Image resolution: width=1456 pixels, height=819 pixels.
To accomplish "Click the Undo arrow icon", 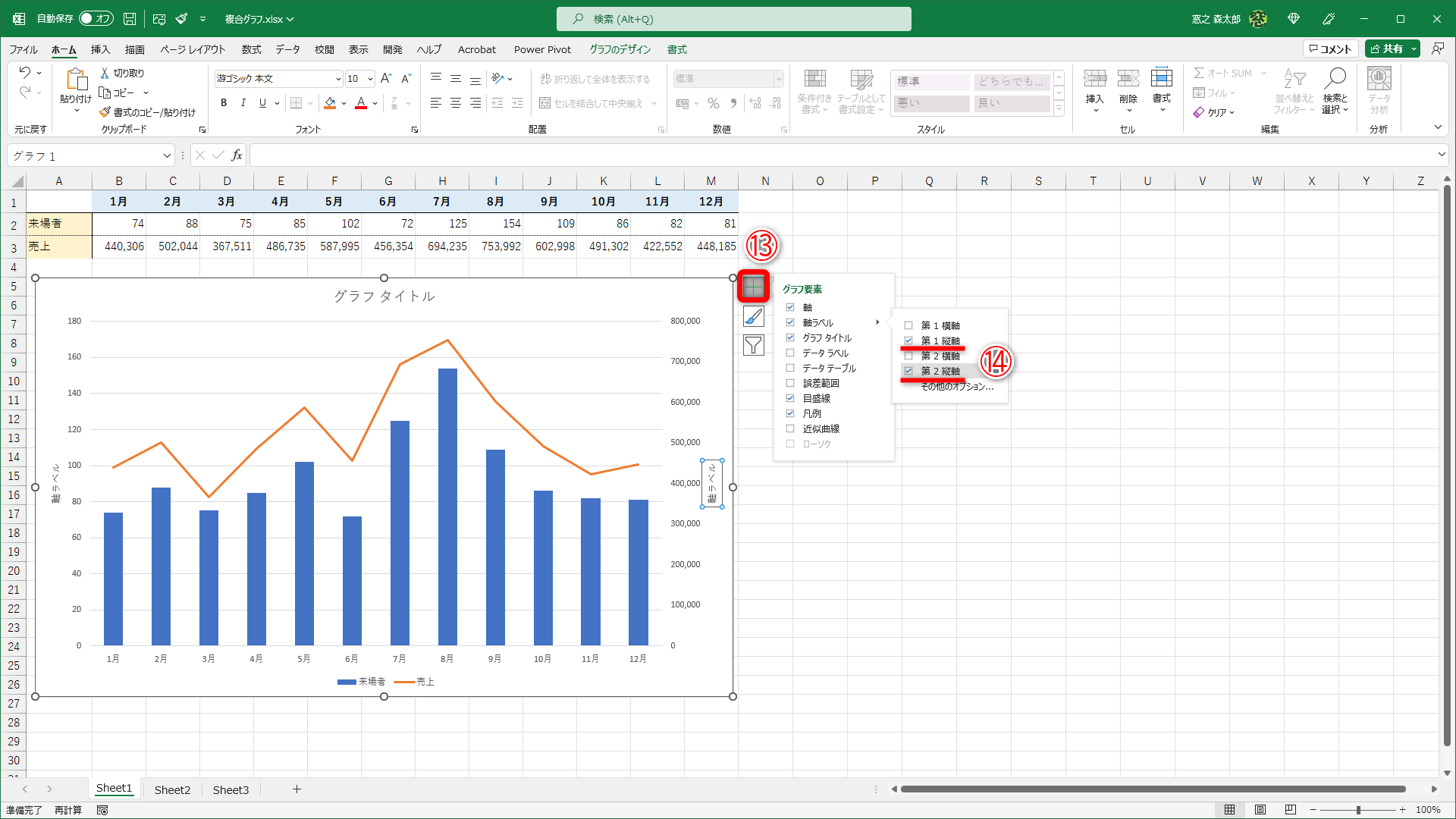I will (25, 73).
